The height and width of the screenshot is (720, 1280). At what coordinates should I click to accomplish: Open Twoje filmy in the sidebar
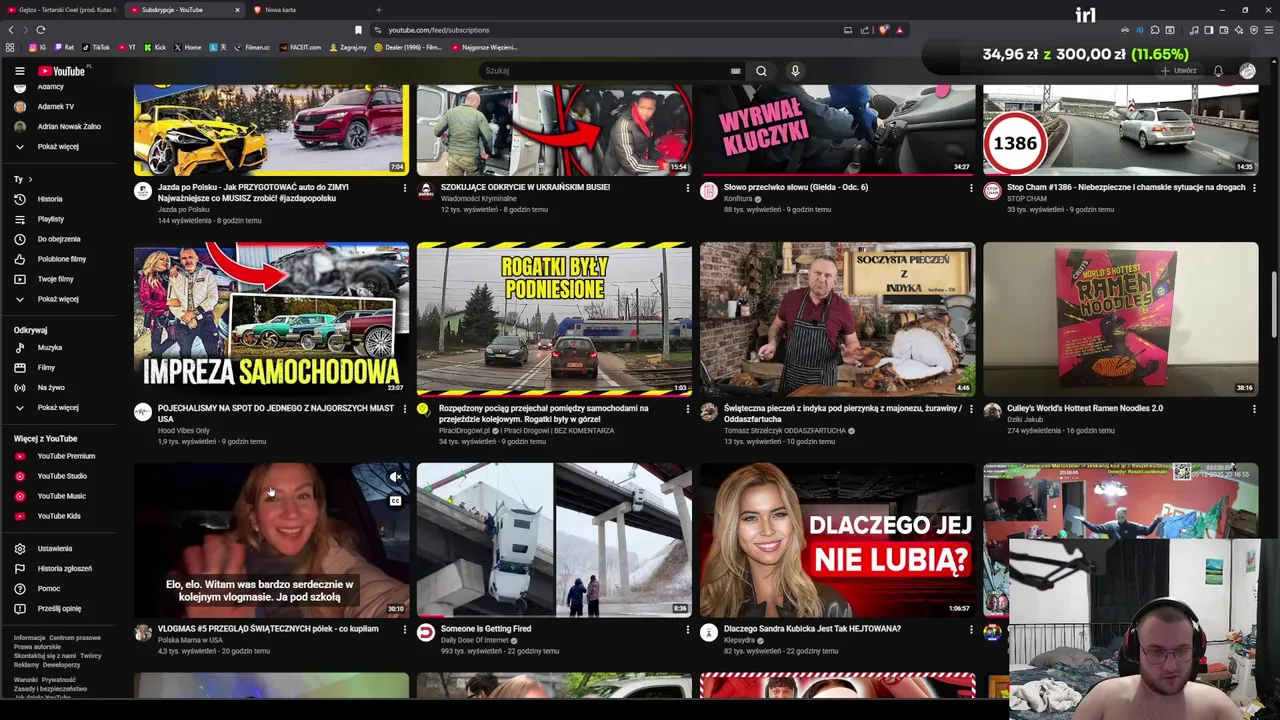click(56, 279)
